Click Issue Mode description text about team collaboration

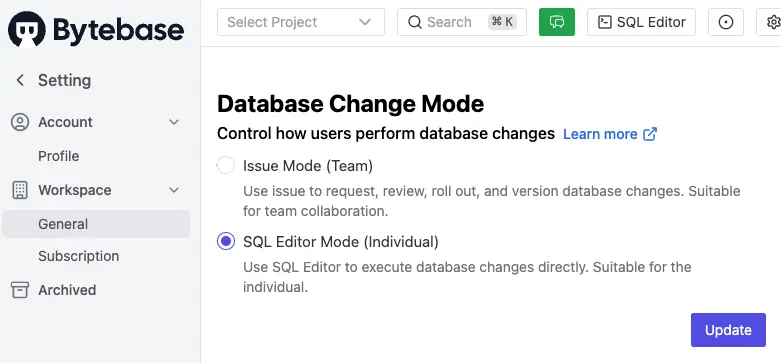(492, 201)
